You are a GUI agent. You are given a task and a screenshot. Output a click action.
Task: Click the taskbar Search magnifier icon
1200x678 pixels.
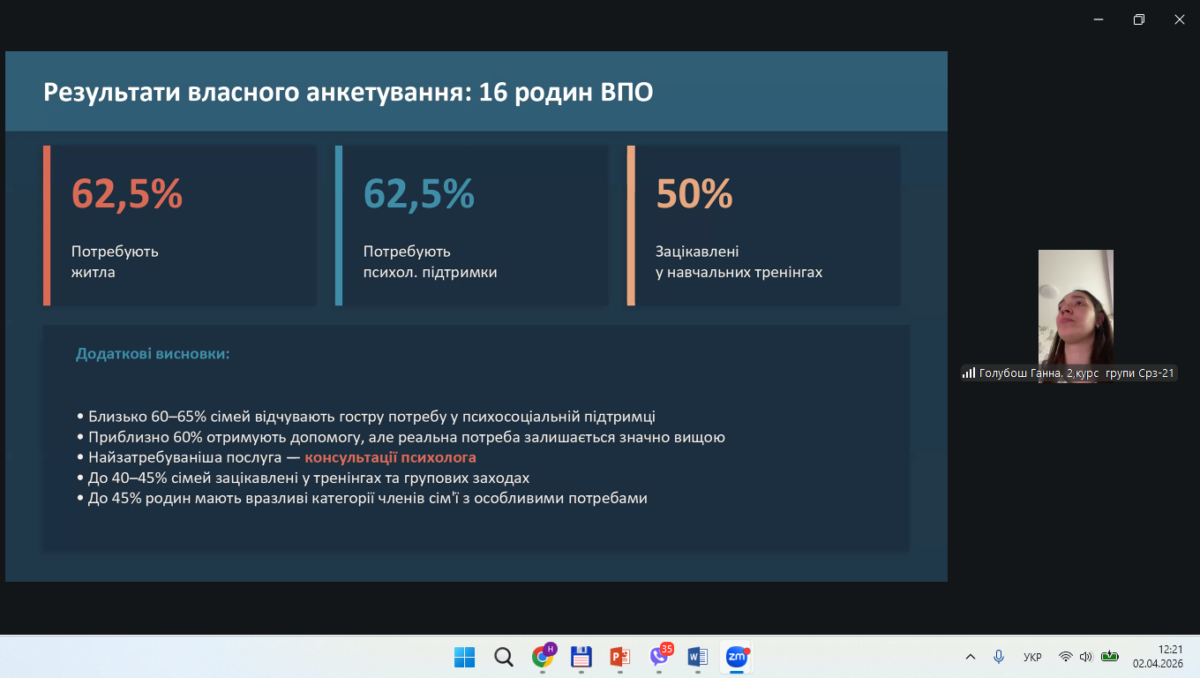(504, 657)
